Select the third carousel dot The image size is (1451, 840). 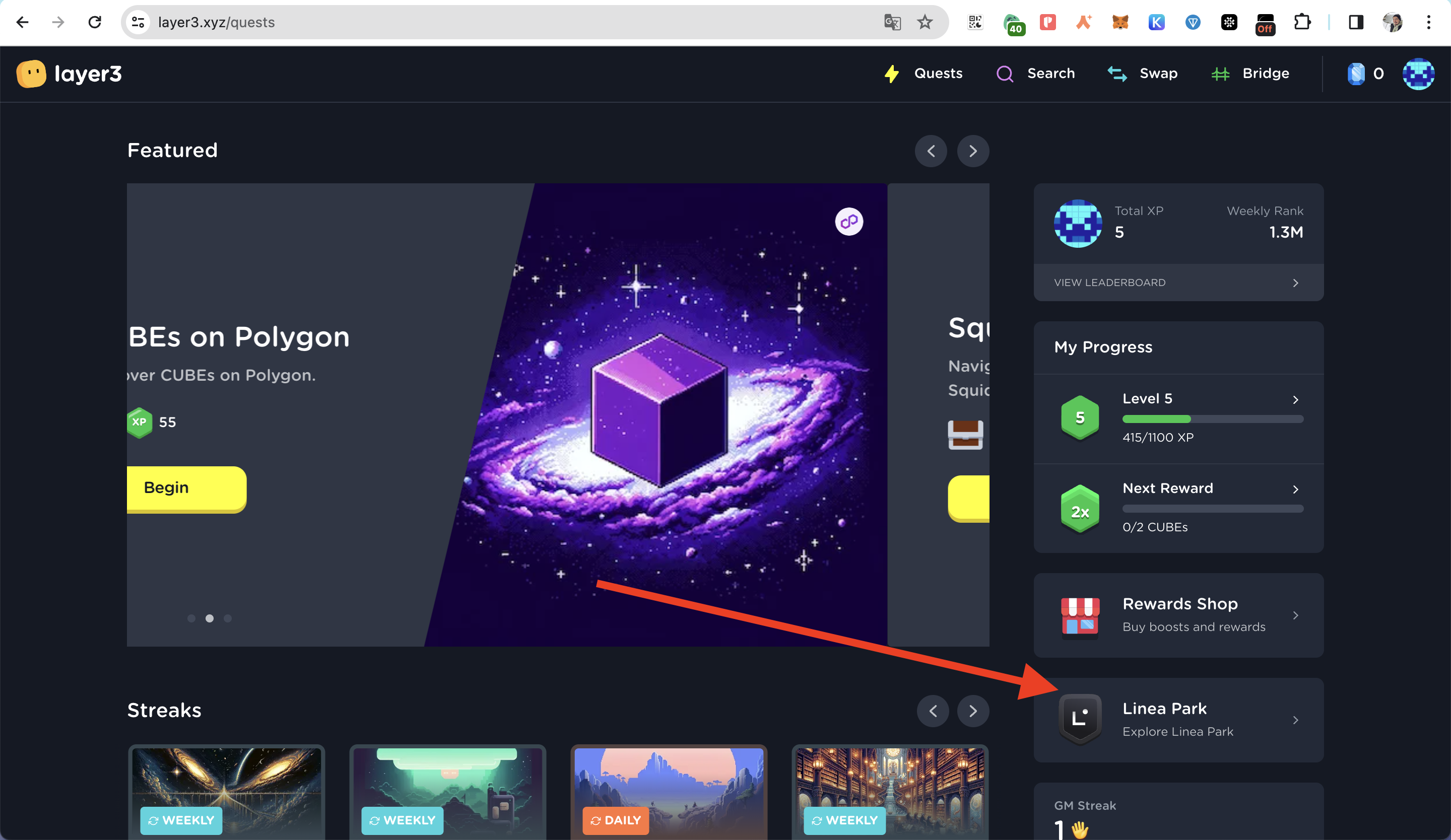228,618
